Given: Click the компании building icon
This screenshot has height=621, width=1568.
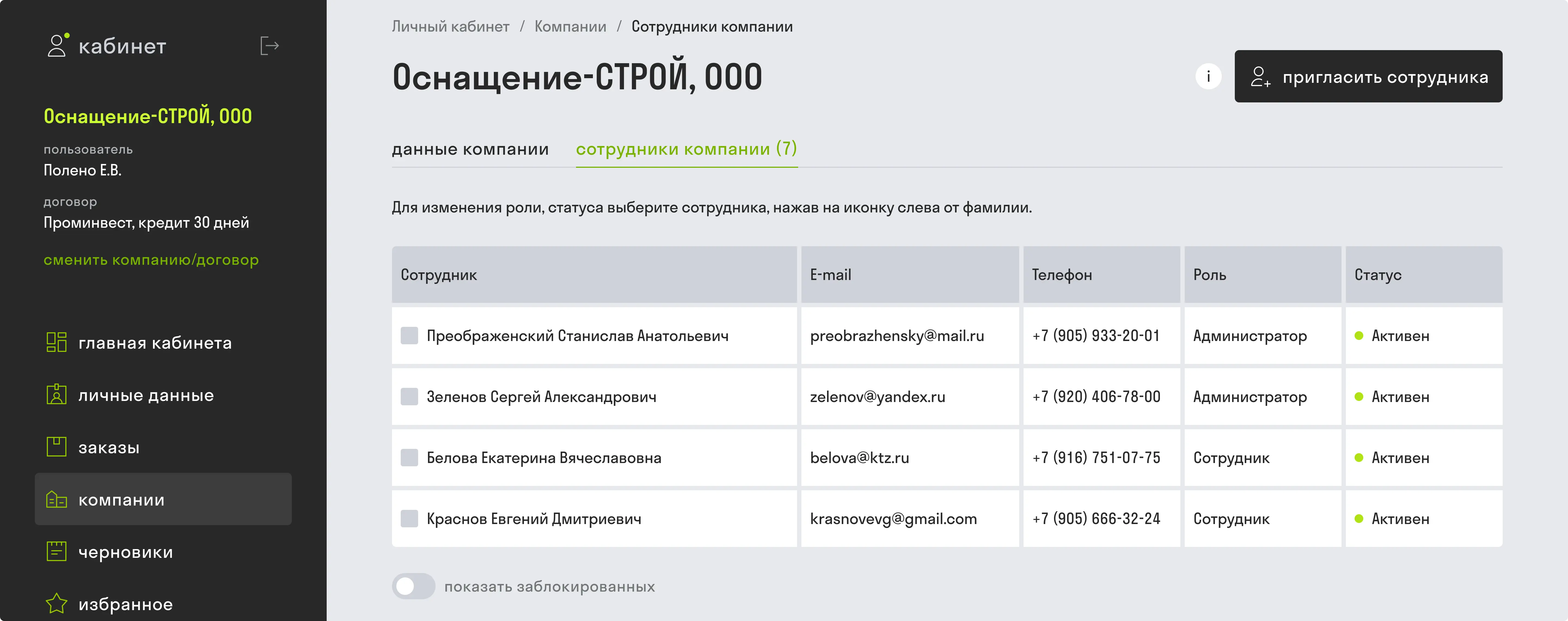Looking at the screenshot, I should tap(57, 499).
